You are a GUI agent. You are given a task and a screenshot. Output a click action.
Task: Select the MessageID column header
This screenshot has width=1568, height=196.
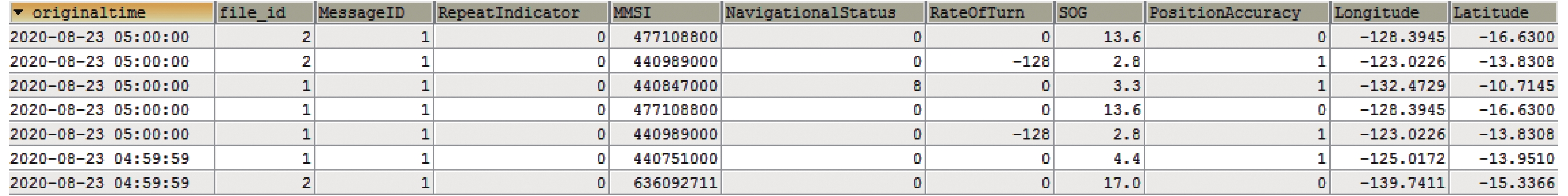374,13
